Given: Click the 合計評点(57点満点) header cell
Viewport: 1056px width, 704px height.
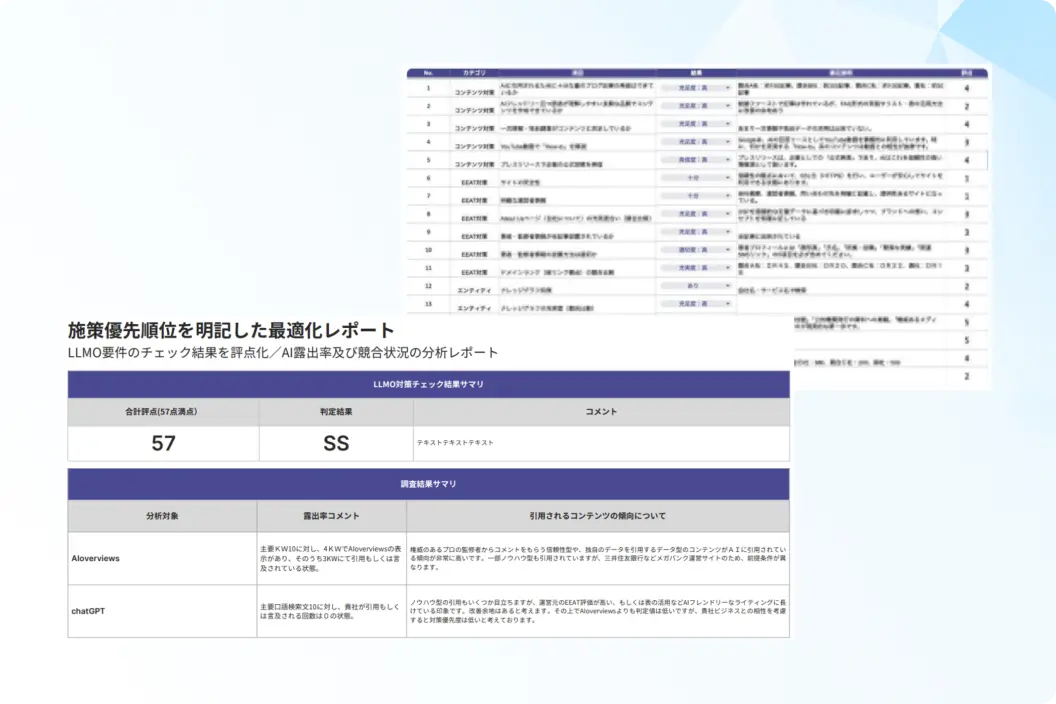Looking at the screenshot, I should (x=163, y=412).
